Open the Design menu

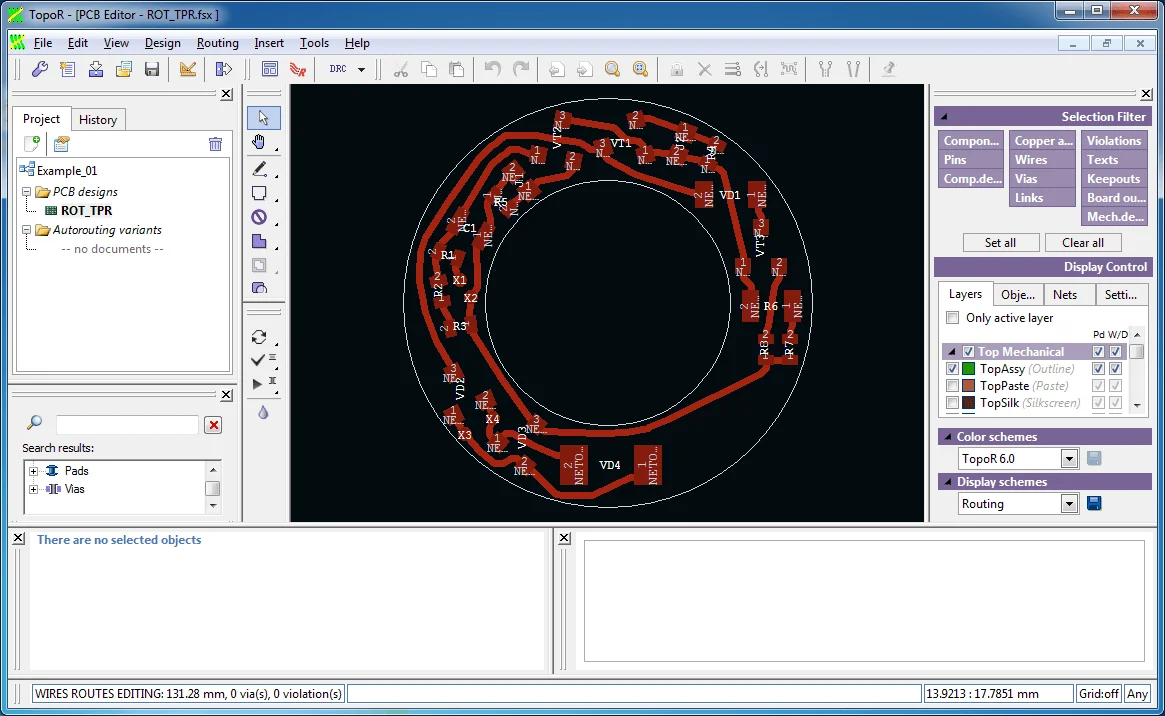click(163, 43)
